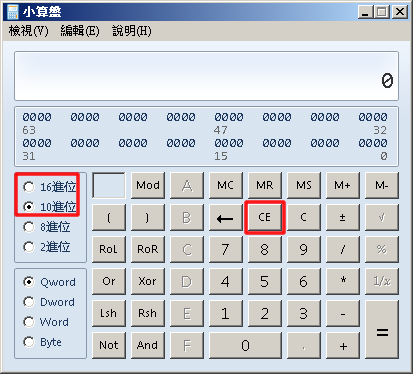Click the RoL rotate left button

point(109,249)
